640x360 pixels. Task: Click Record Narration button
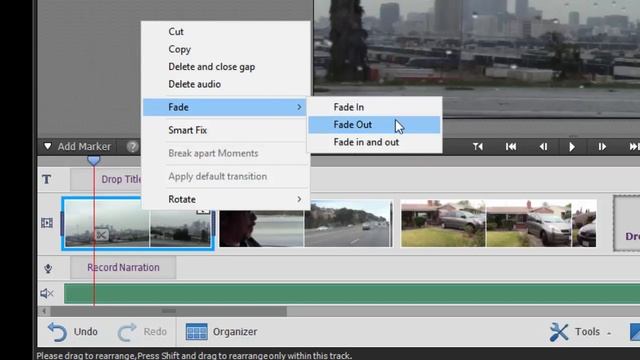click(x=123, y=267)
